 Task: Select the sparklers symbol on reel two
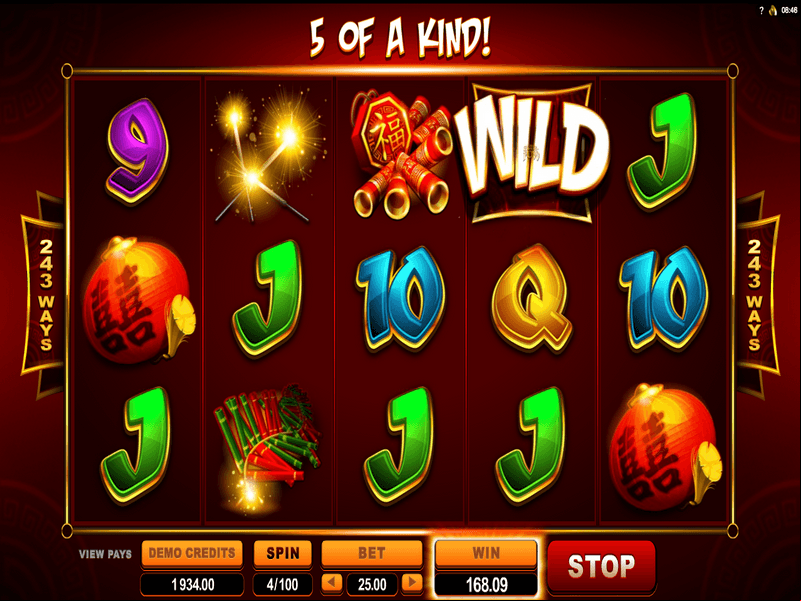(x=267, y=154)
